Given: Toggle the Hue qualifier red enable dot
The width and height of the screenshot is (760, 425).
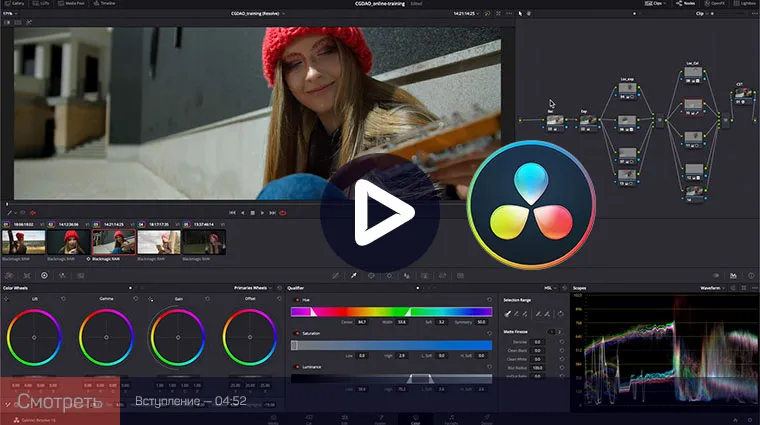Looking at the screenshot, I should click(x=295, y=298).
